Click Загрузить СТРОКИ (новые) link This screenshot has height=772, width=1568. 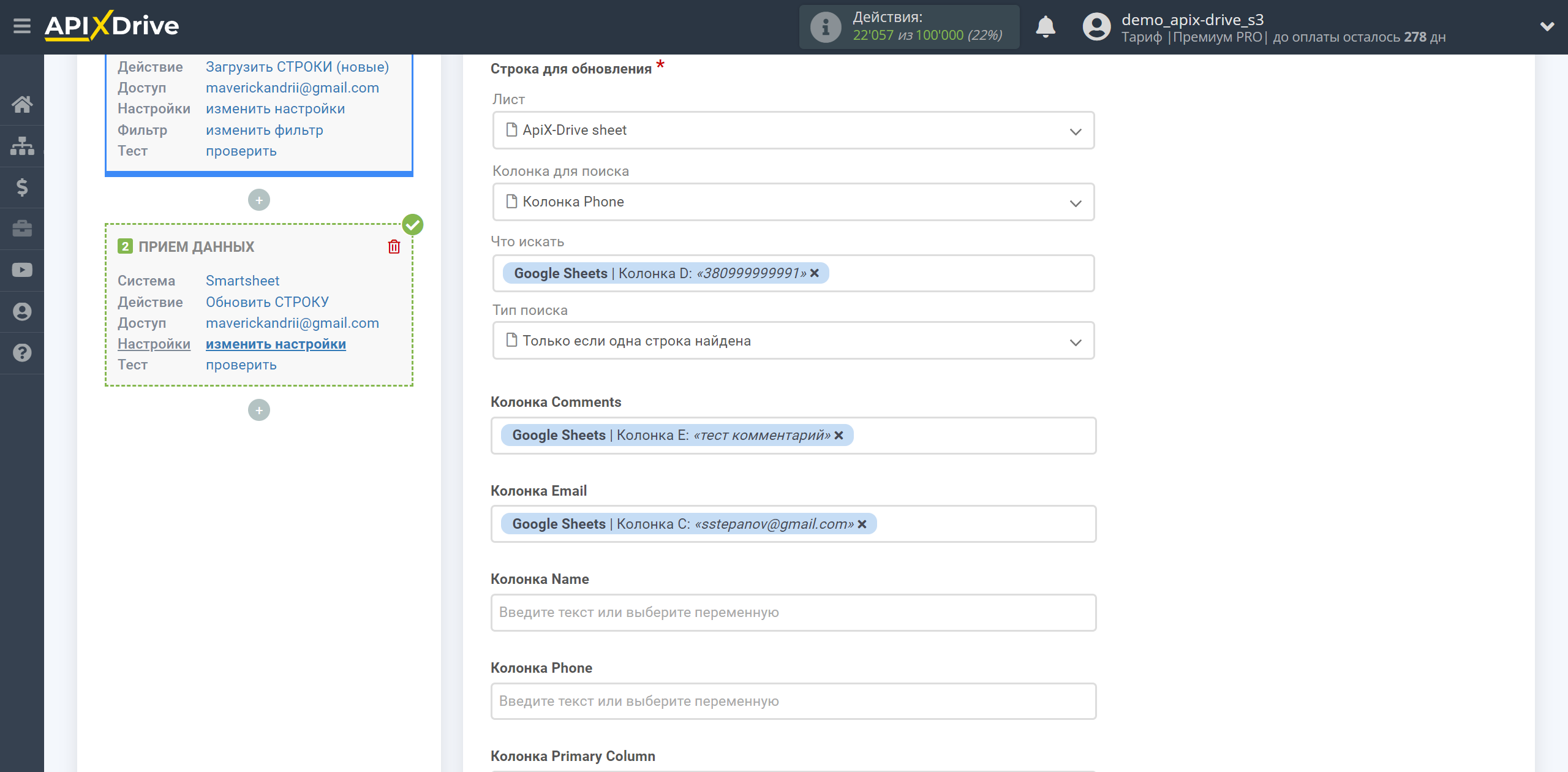297,67
